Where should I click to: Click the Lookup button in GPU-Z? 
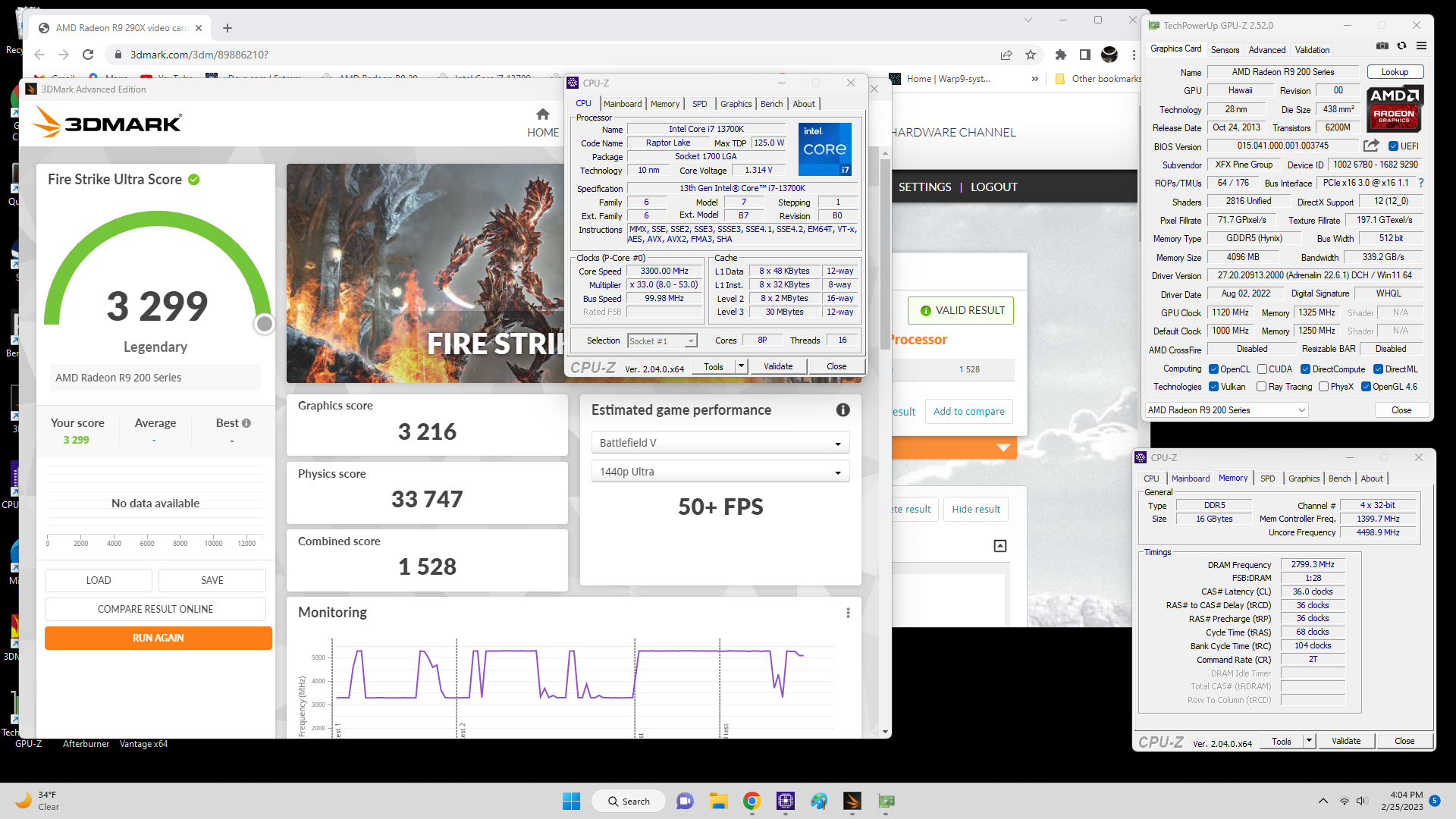[x=1395, y=72]
